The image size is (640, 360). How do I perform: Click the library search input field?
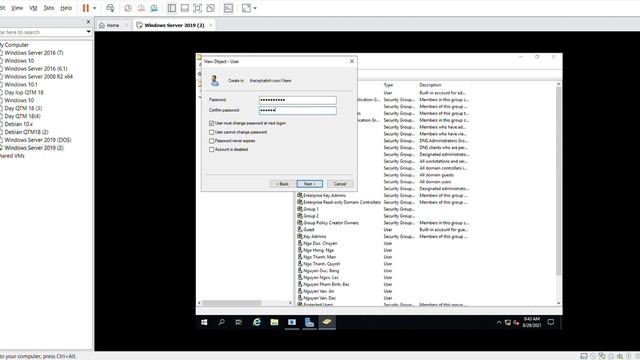pos(42,32)
